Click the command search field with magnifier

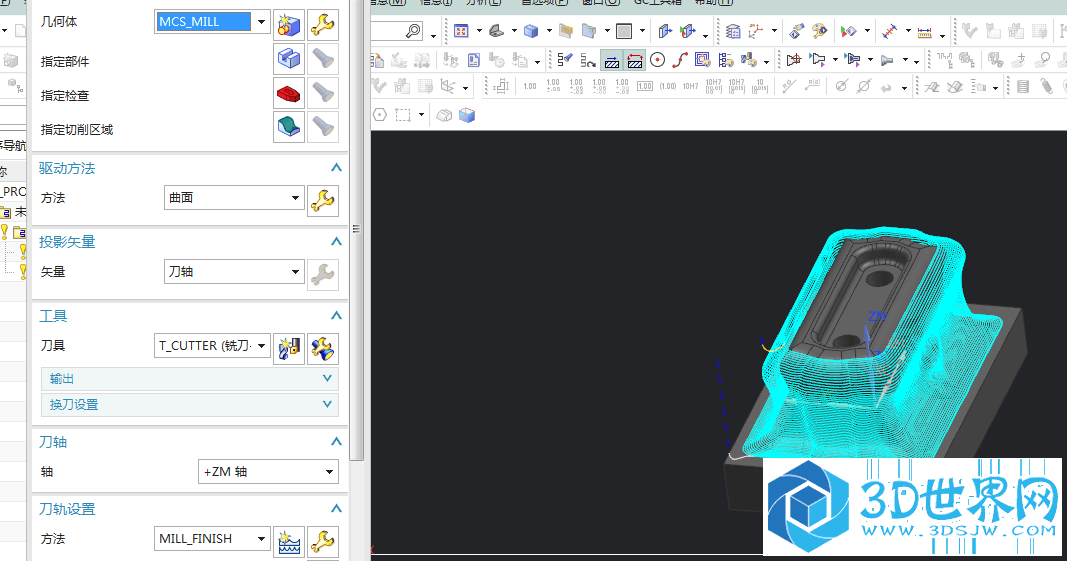(397, 31)
